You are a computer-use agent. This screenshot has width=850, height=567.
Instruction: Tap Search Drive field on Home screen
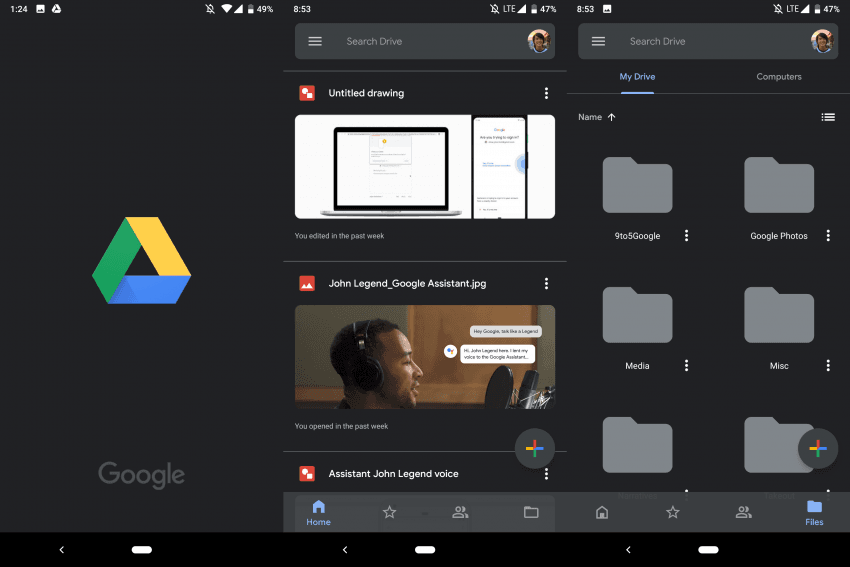click(424, 41)
